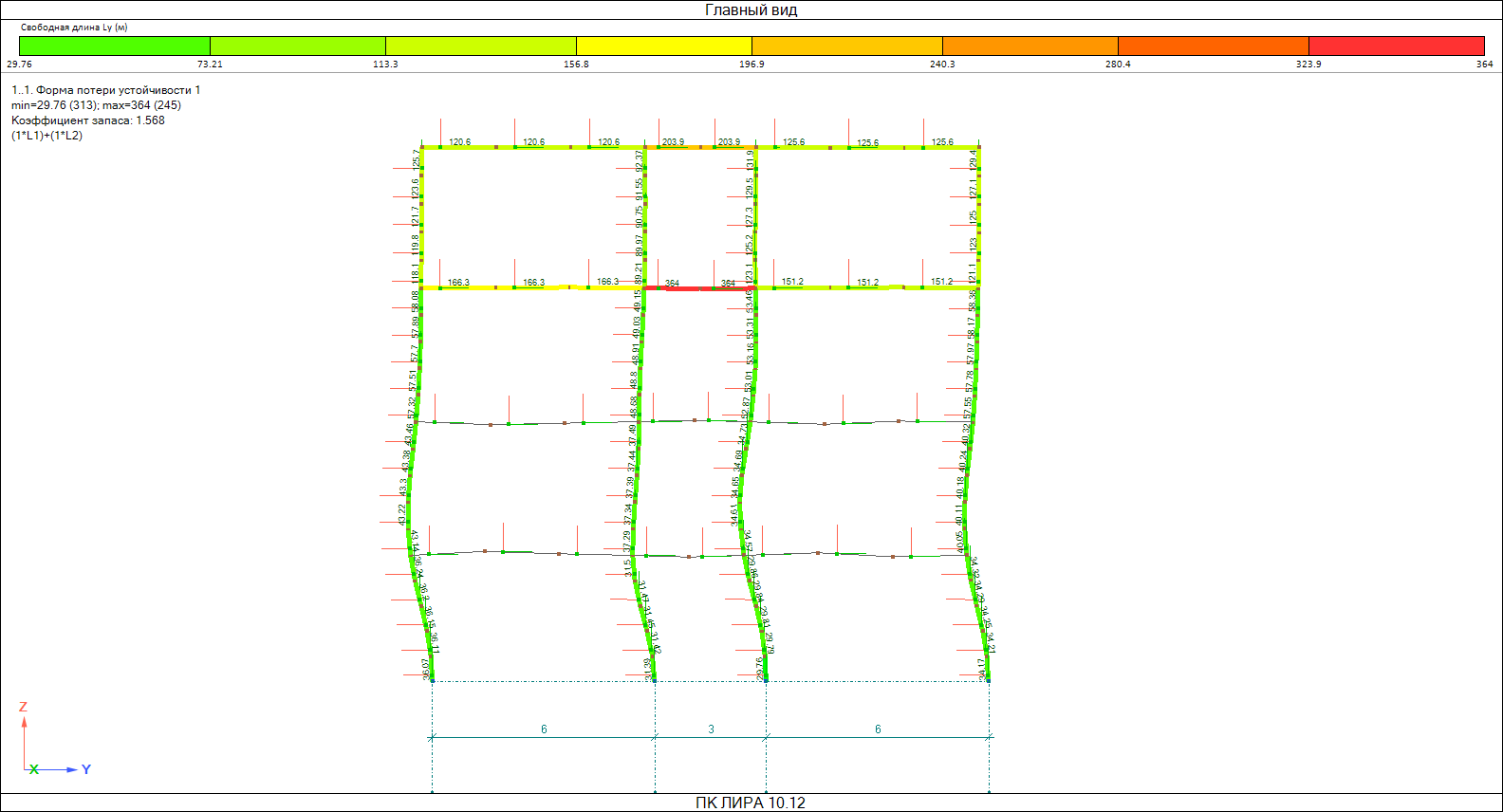Pick the yellow legend swatch between 156.8 and 196.9

[664, 46]
